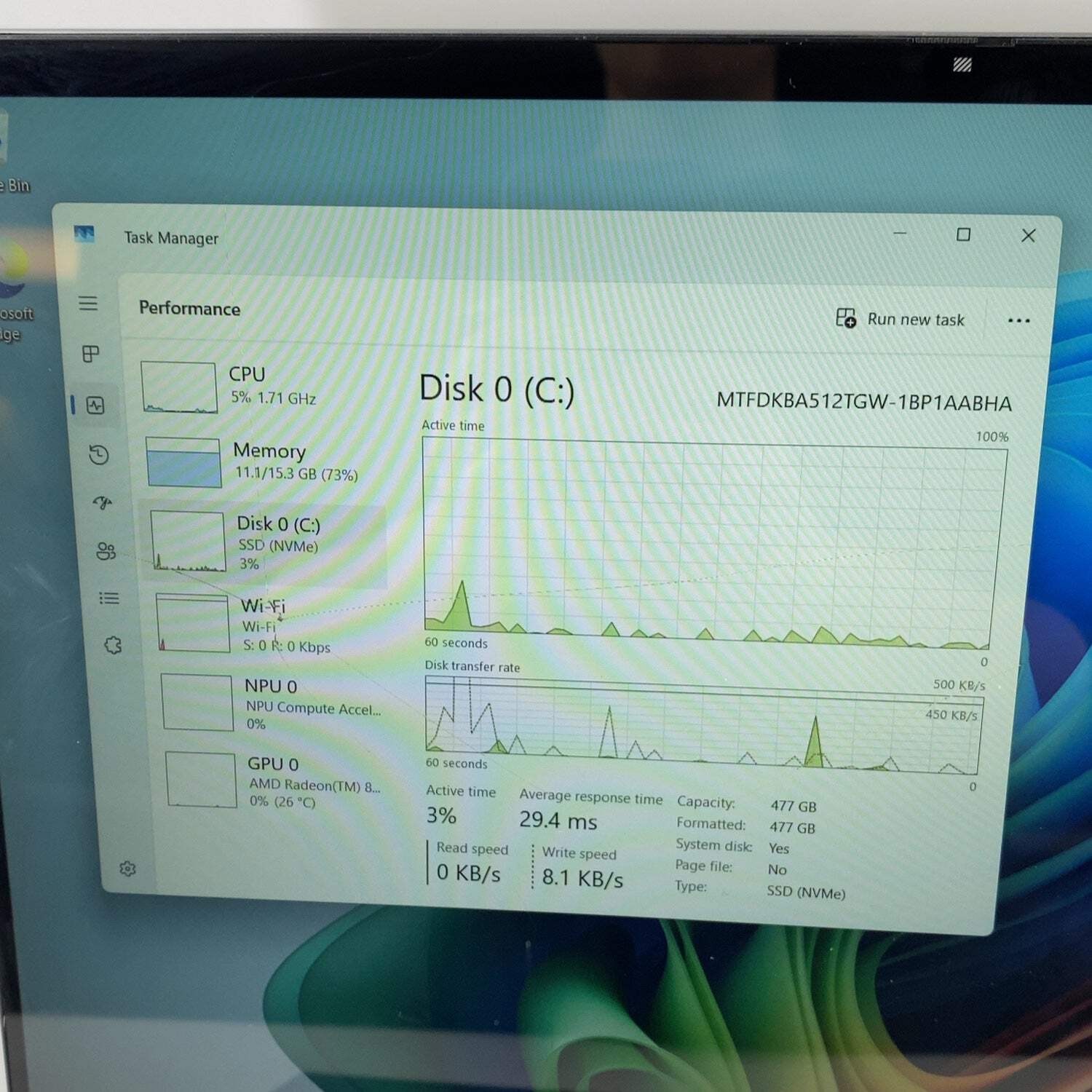The height and width of the screenshot is (1092, 1092).
Task: Open the three-dot more options menu
Action: point(1018,320)
